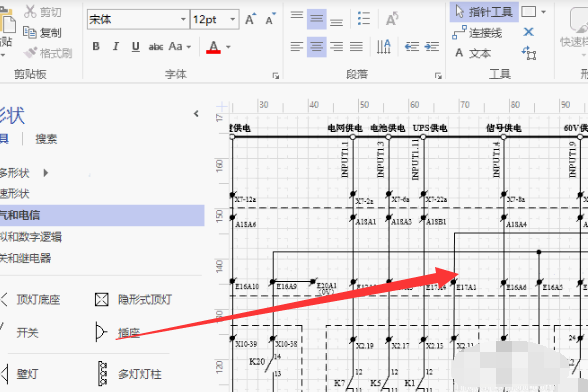588x392 pixels.
Task: Select the 多灯灯柱 shape
Action: tap(129, 374)
